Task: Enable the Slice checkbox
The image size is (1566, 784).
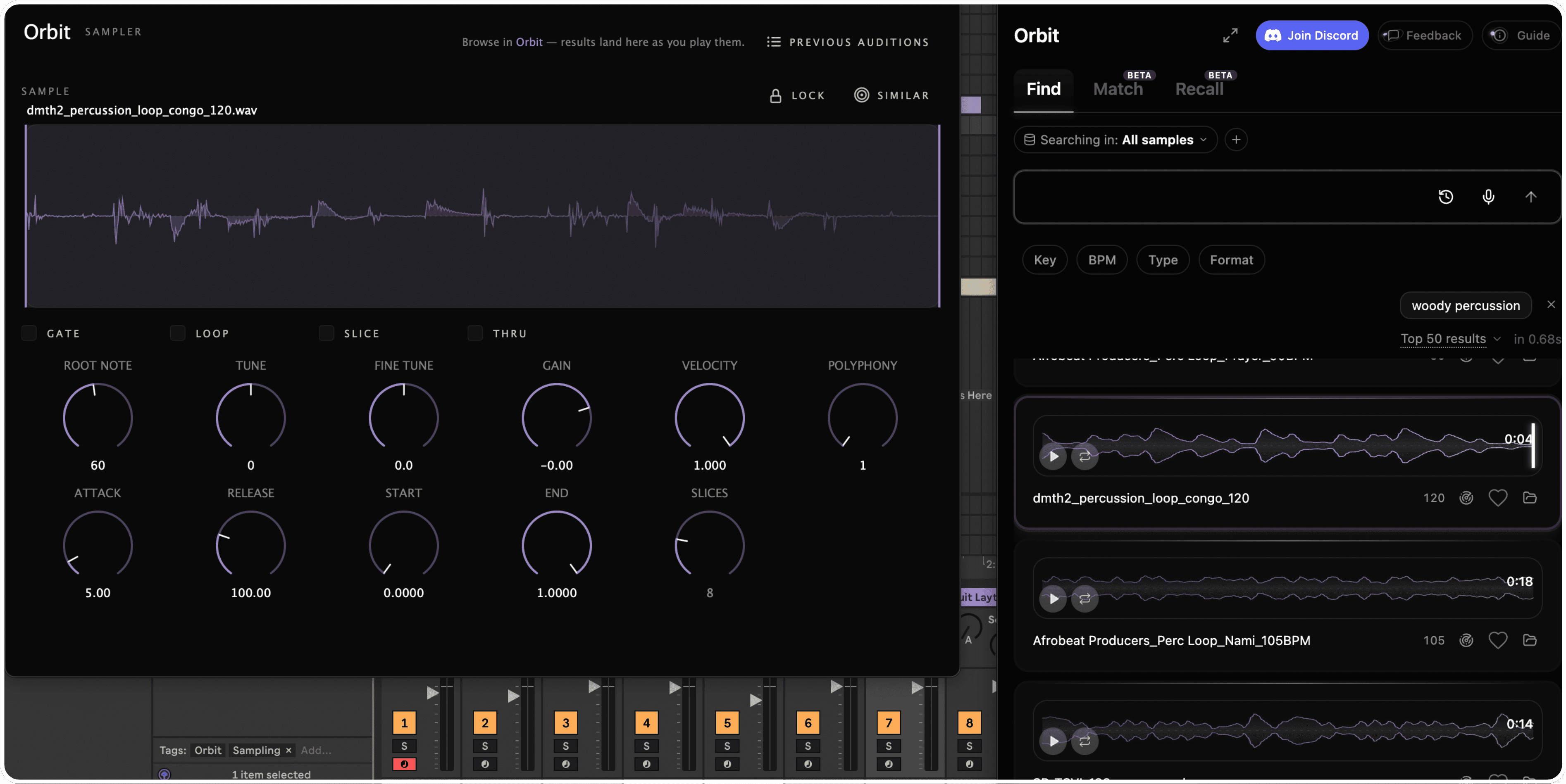Action: click(x=327, y=333)
